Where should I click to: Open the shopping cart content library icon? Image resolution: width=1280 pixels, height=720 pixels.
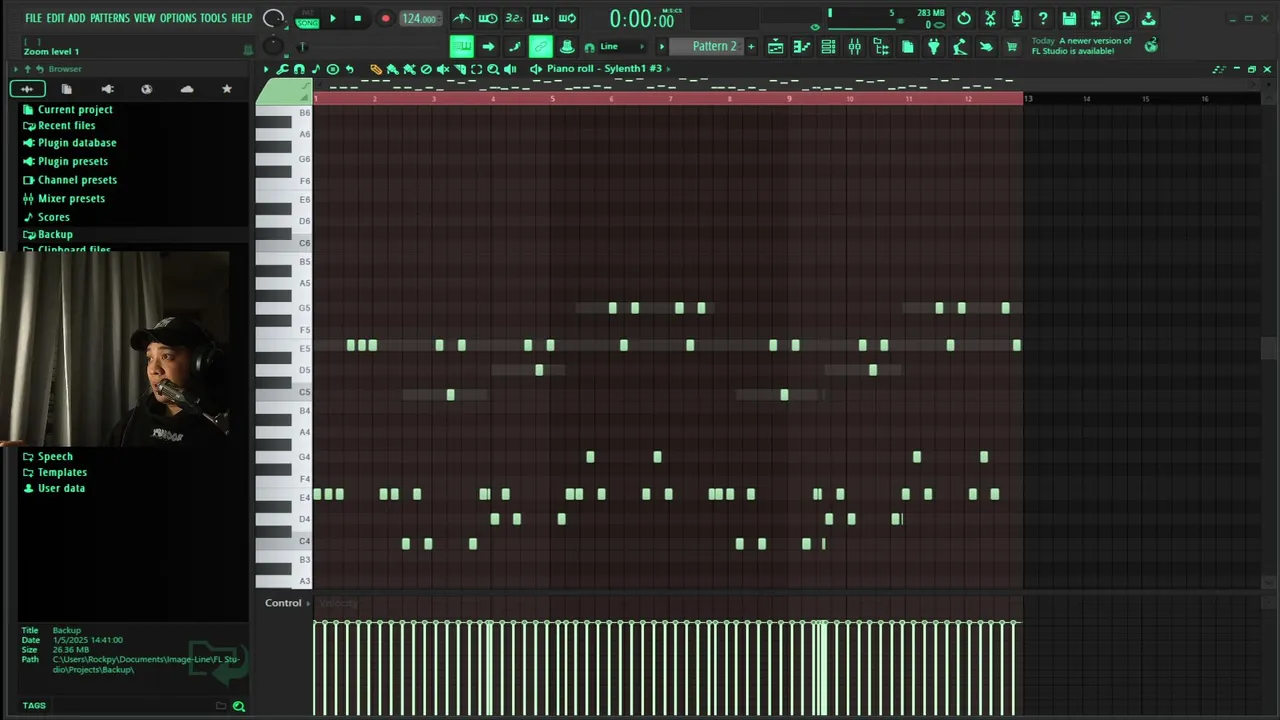(1012, 47)
